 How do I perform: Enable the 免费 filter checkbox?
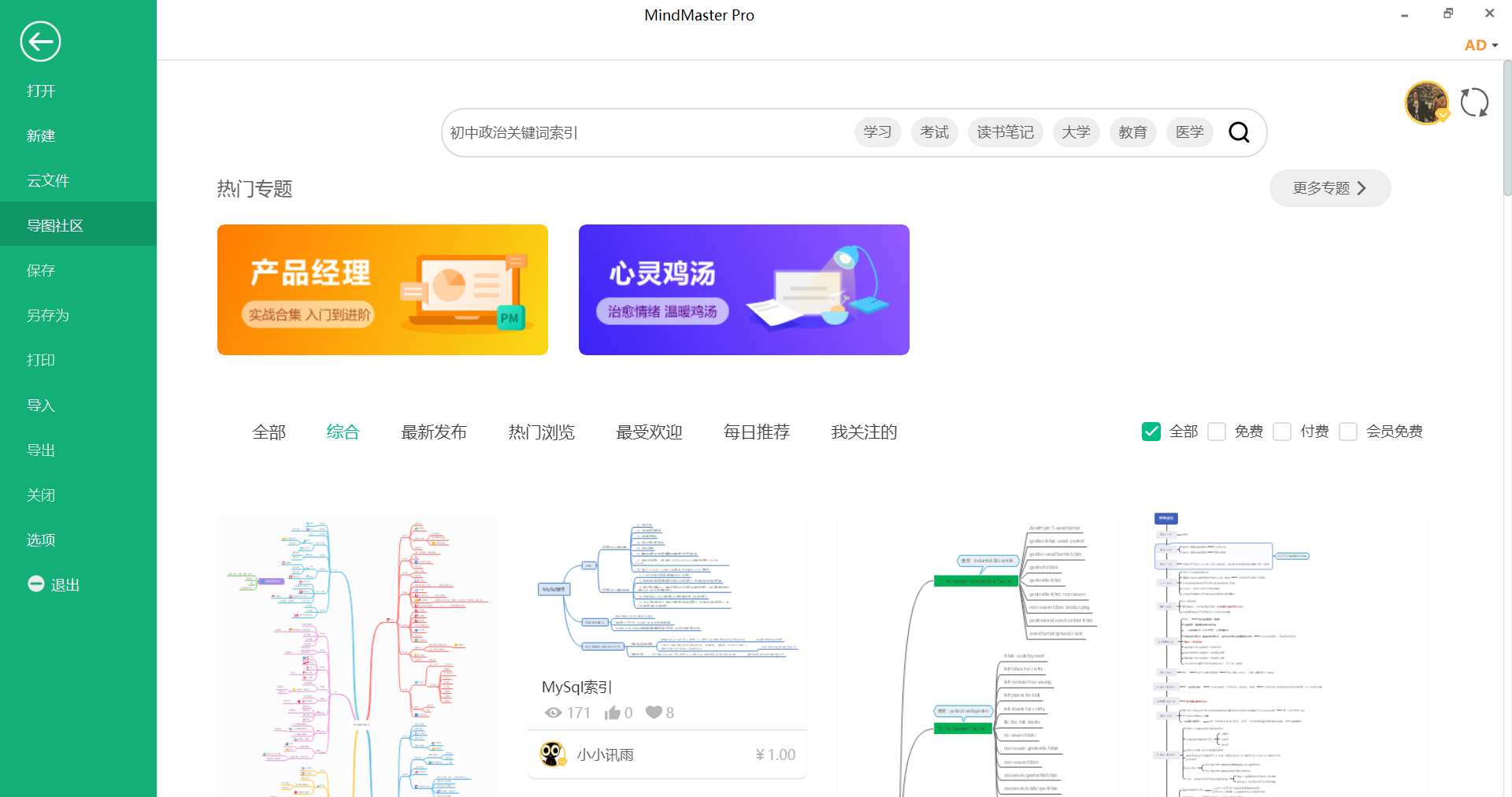tap(1217, 432)
